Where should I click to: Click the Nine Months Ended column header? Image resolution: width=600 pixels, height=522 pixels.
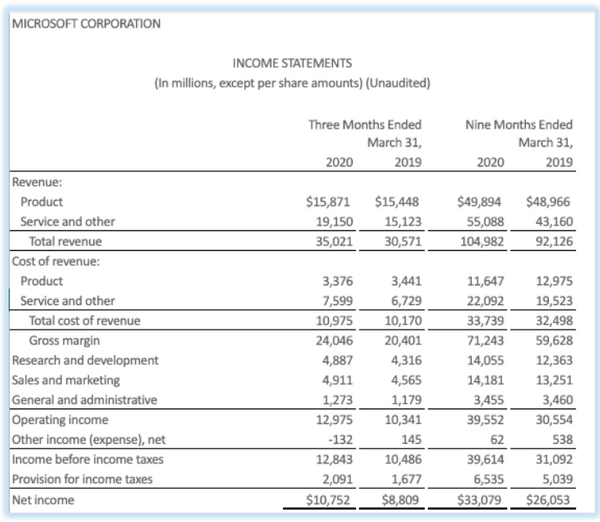(519, 125)
